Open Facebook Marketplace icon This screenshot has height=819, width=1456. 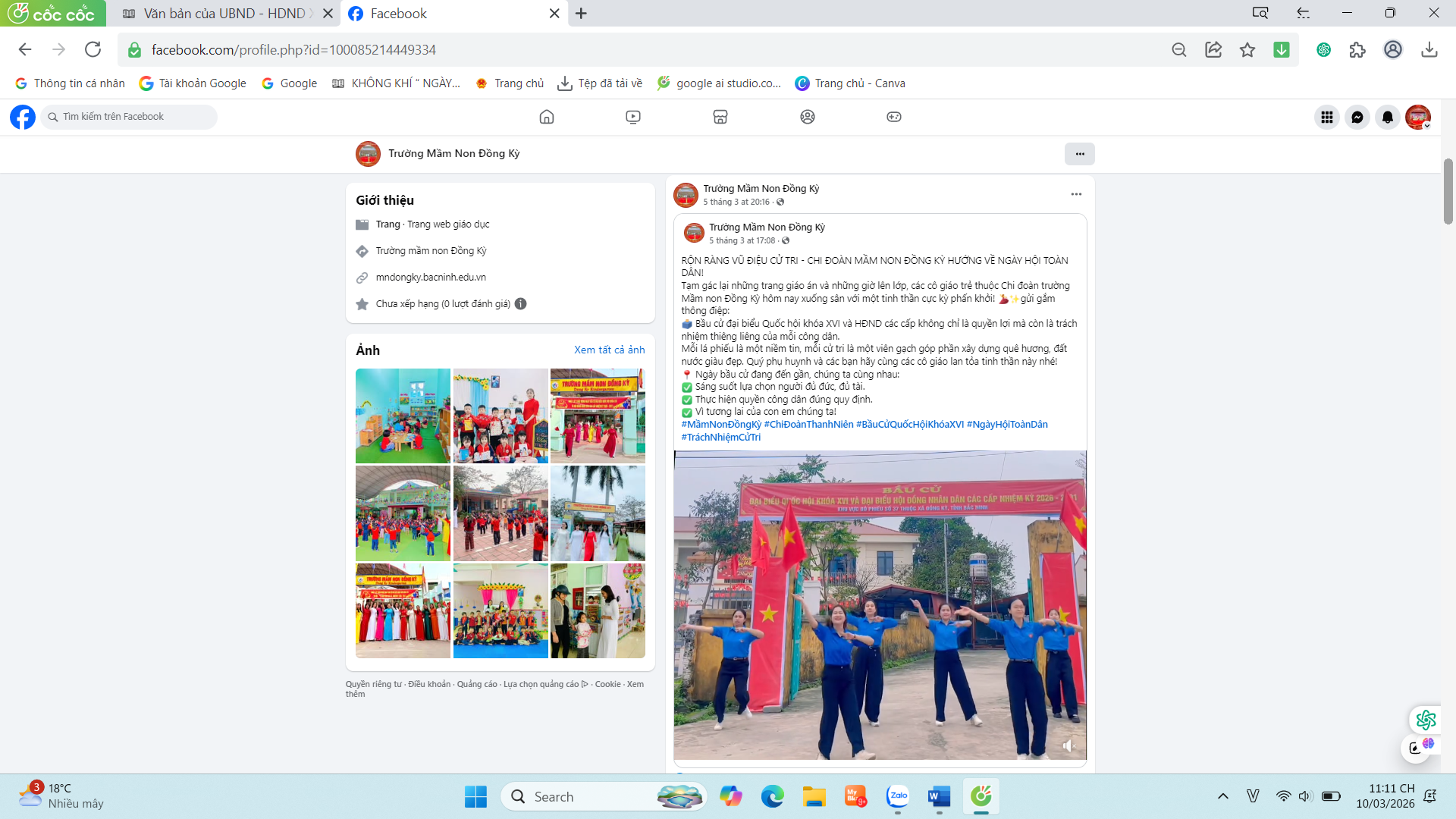click(720, 117)
